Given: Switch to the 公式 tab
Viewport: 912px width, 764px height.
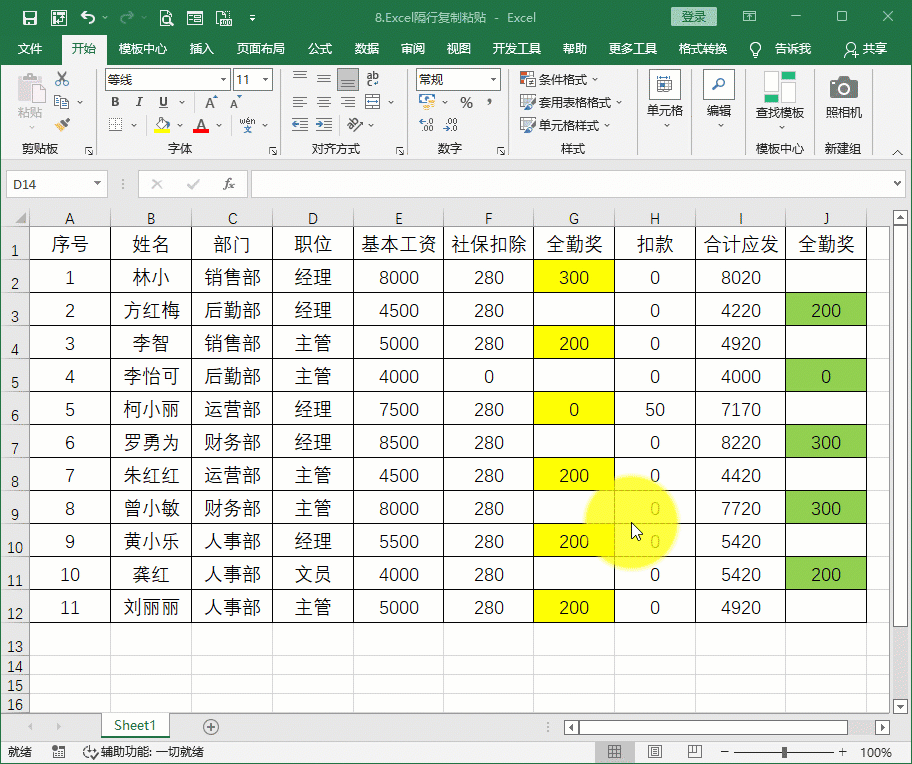Looking at the screenshot, I should [319, 49].
